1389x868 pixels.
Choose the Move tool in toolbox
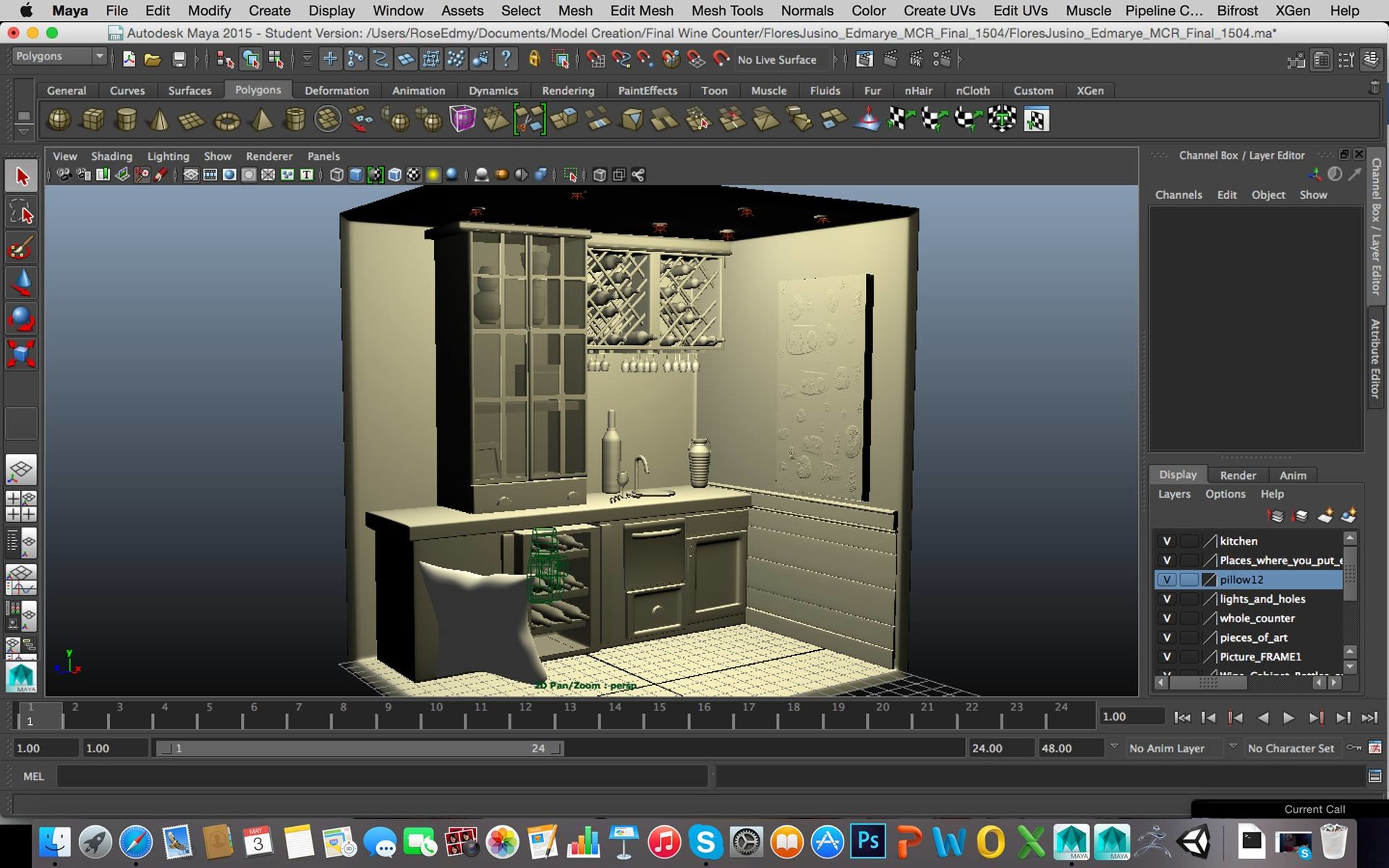(x=21, y=284)
